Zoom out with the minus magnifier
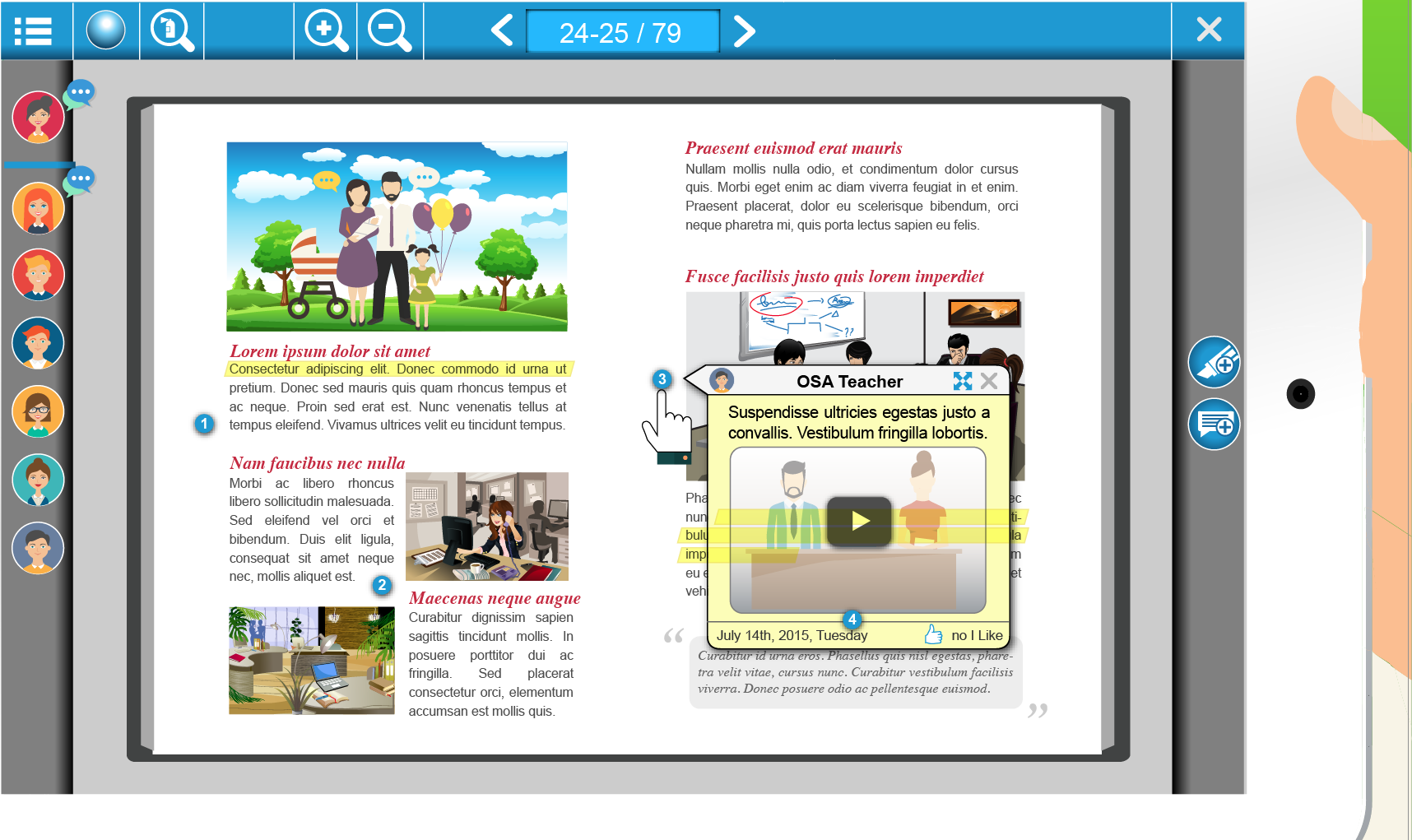The height and width of the screenshot is (840, 1412). tap(388, 31)
